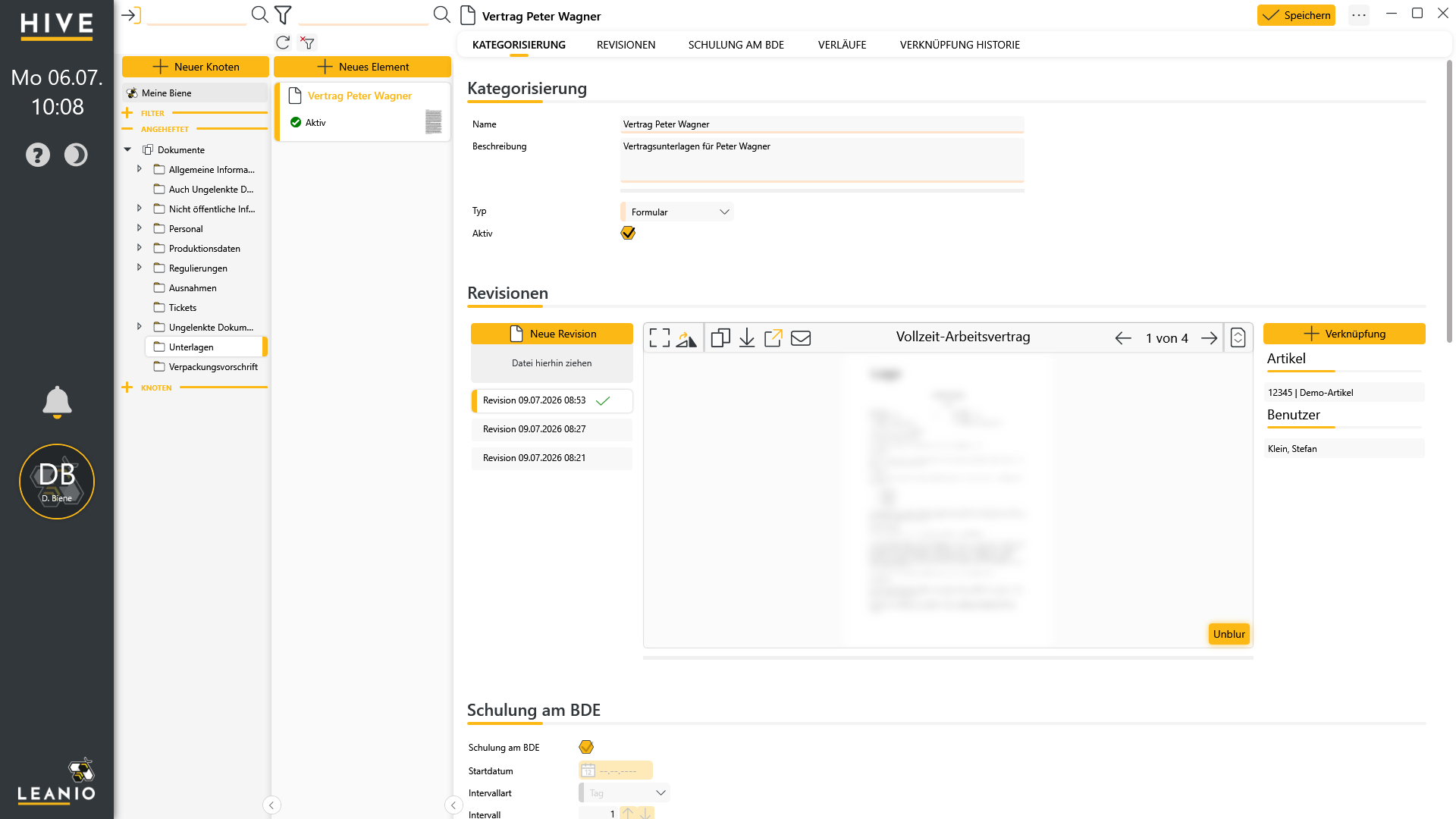This screenshot has height=819, width=1456.
Task: Toggle the Aktiv checkbox
Action: 628,233
